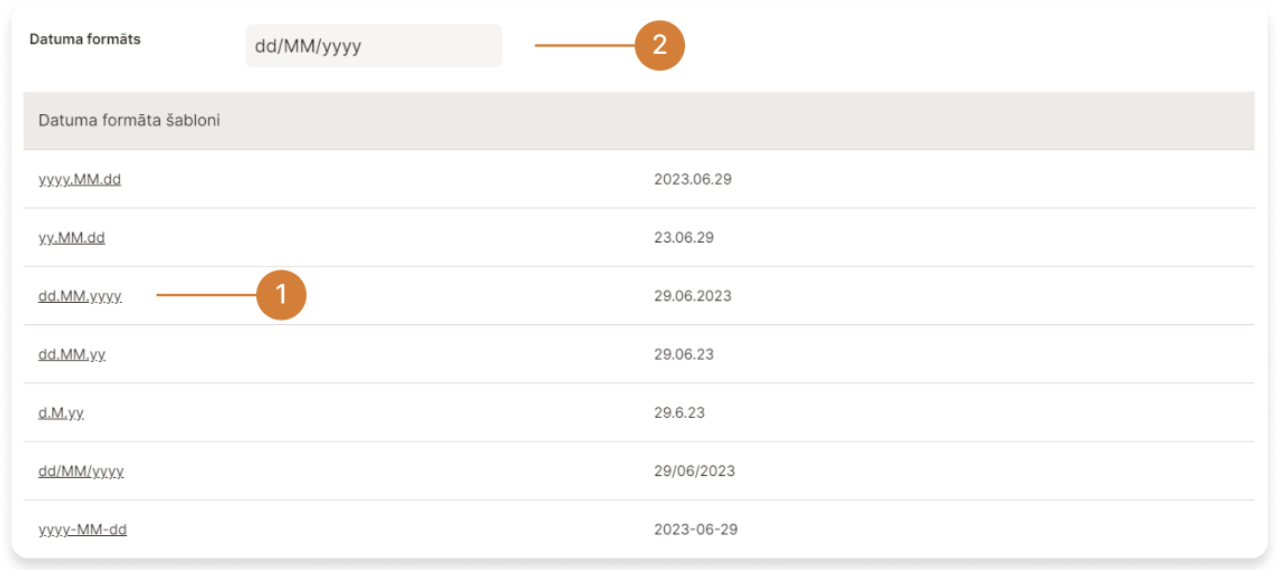Select the yyyy.MM.dd template link
Image resolution: width=1282 pixels, height=570 pixels.
[80, 180]
